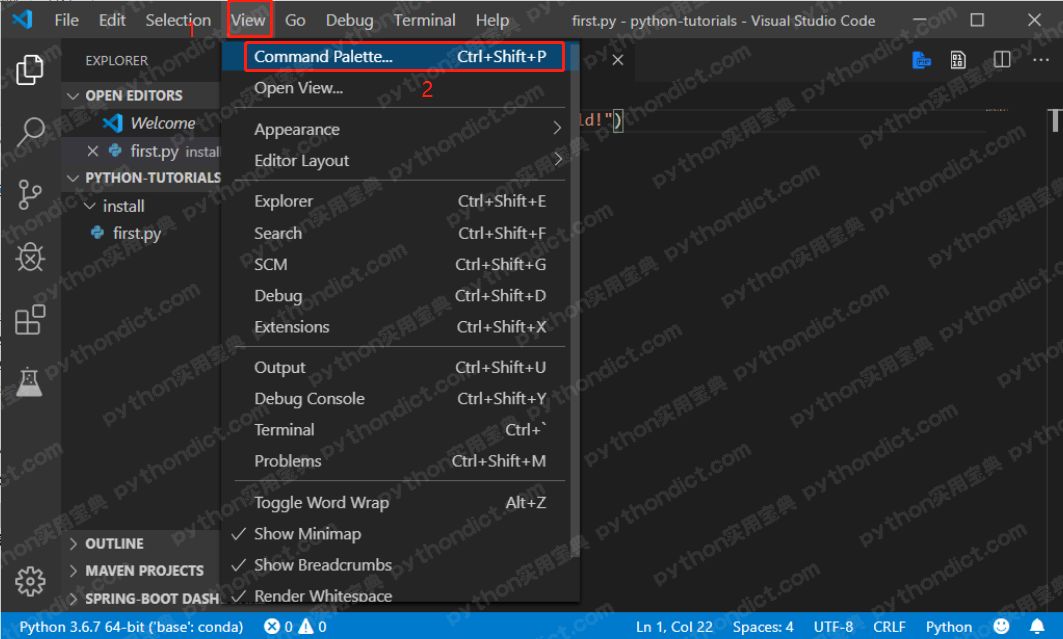Select Open View... menu entry
This screenshot has height=639, width=1063.
[x=400, y=88]
